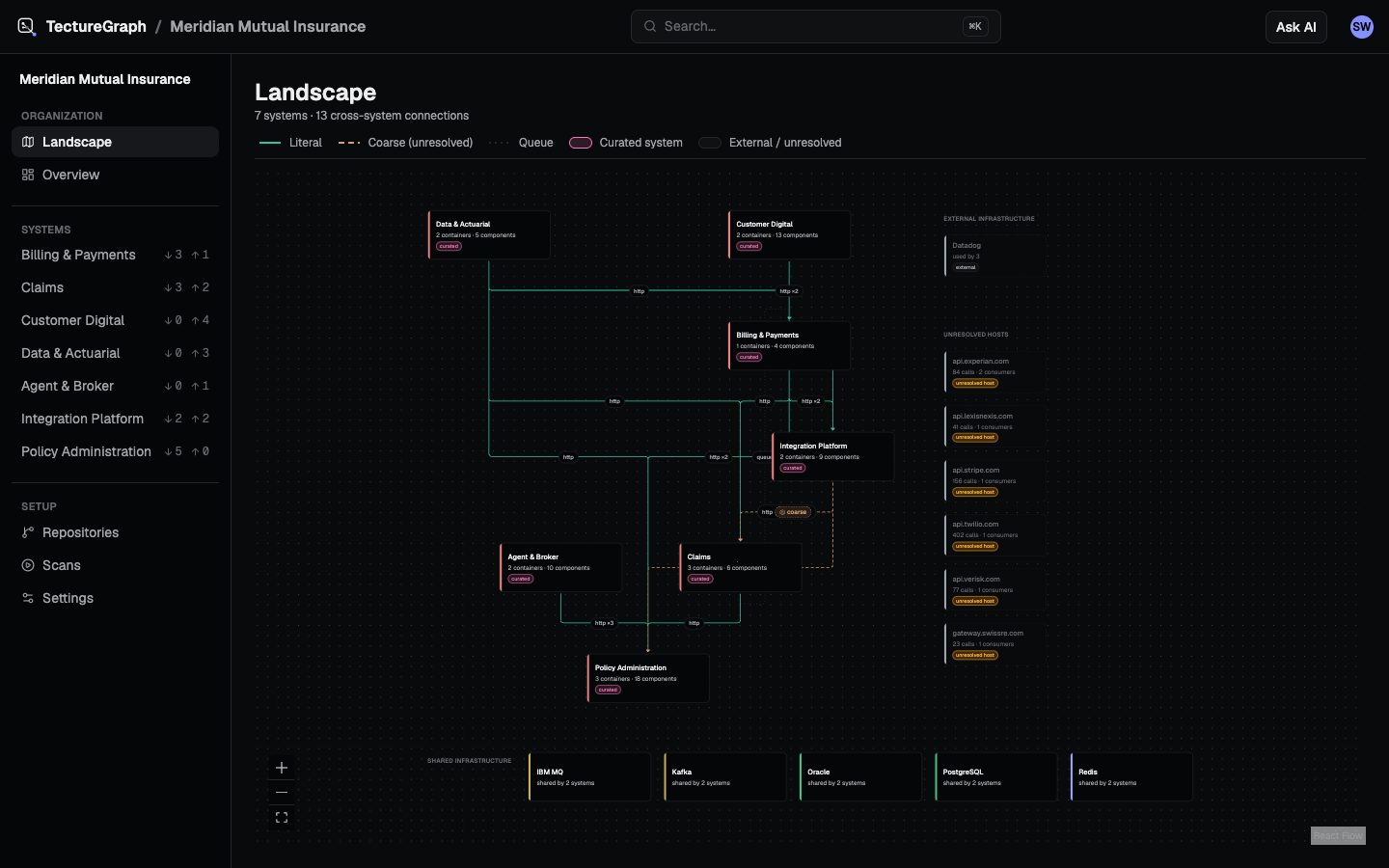Viewport: 1389px width, 868px height.
Task: Click the Overview grid icon
Action: (28, 175)
